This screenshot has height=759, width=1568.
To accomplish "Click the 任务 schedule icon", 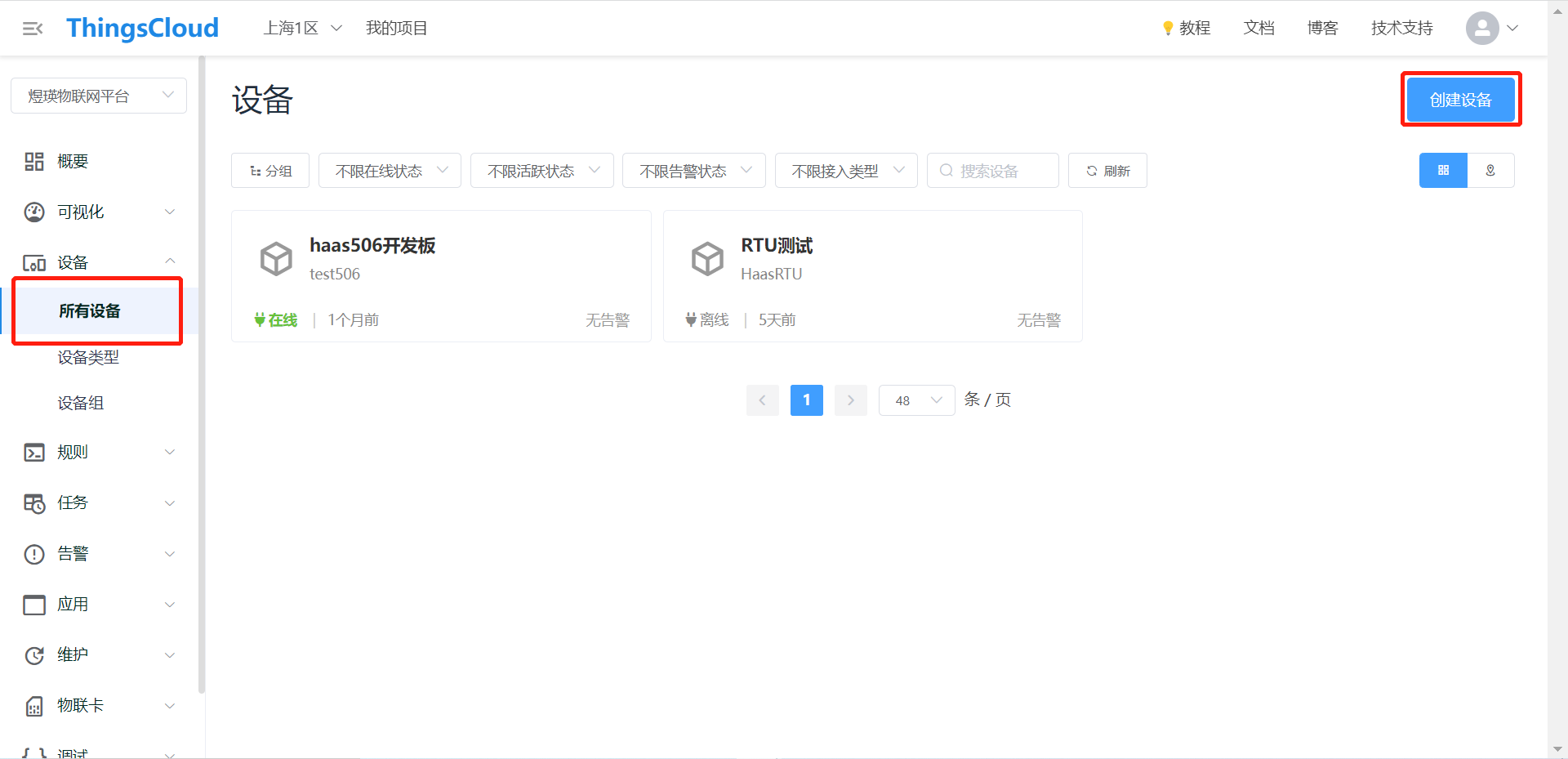I will click(34, 503).
